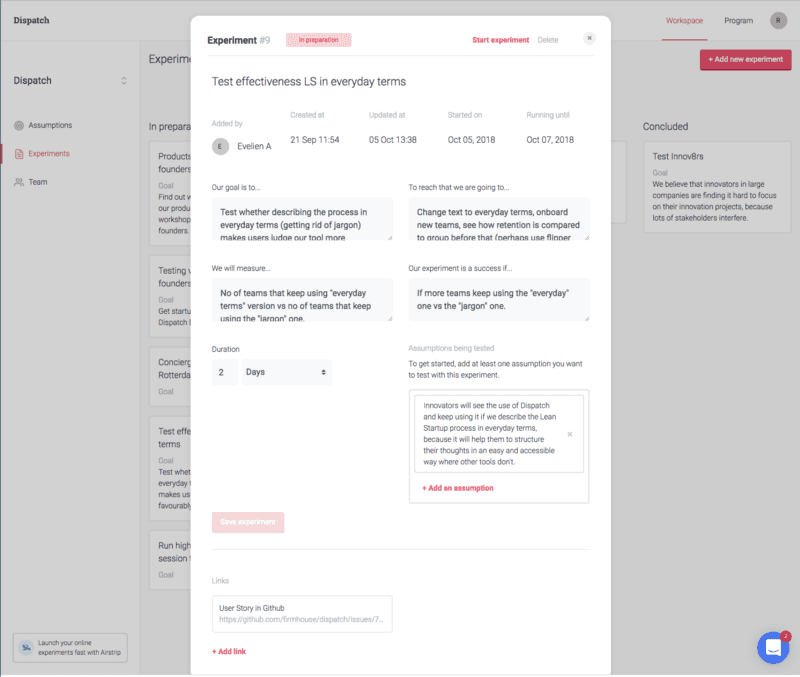Image resolution: width=800 pixels, height=677 pixels.
Task: Click the duration number field
Action: 224,372
